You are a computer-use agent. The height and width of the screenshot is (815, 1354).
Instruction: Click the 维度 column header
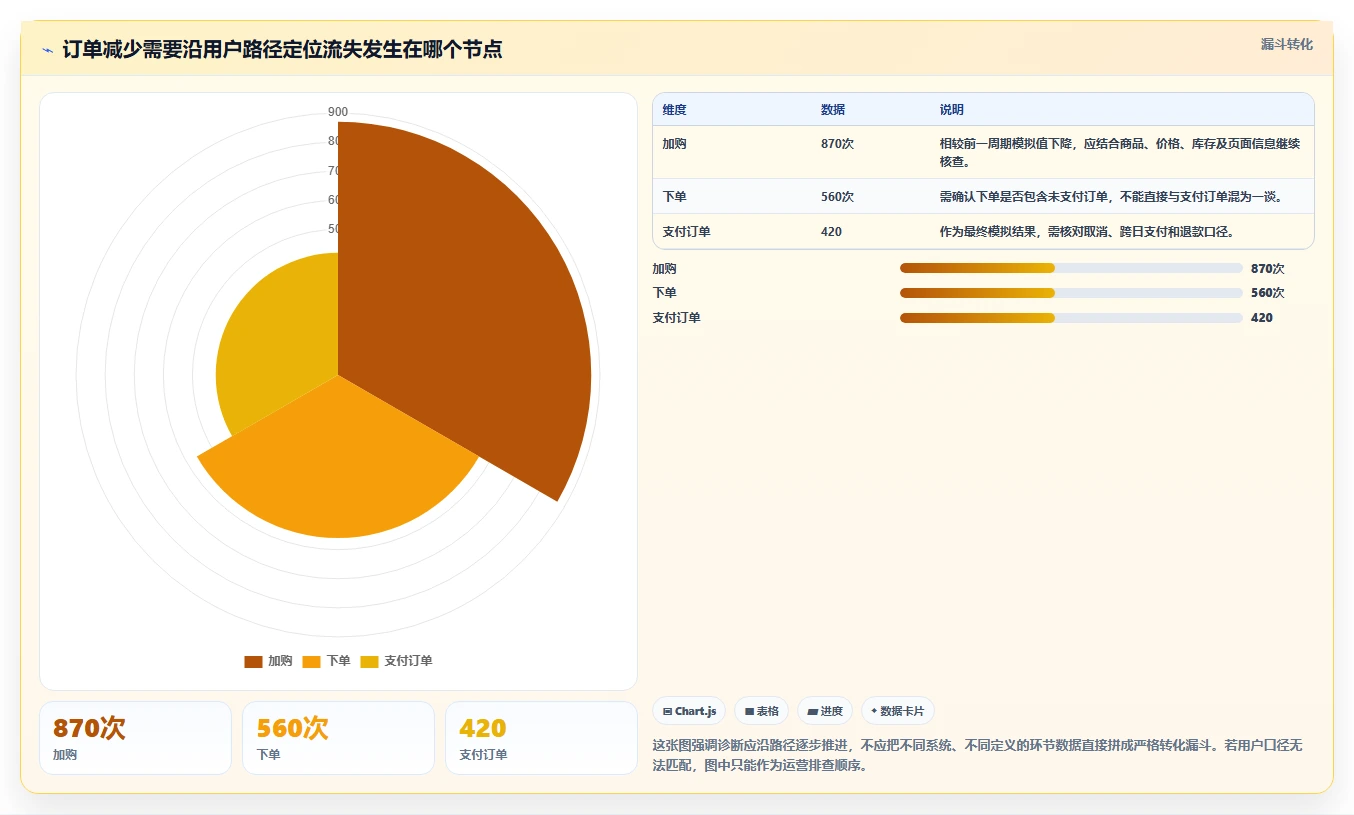coord(674,110)
